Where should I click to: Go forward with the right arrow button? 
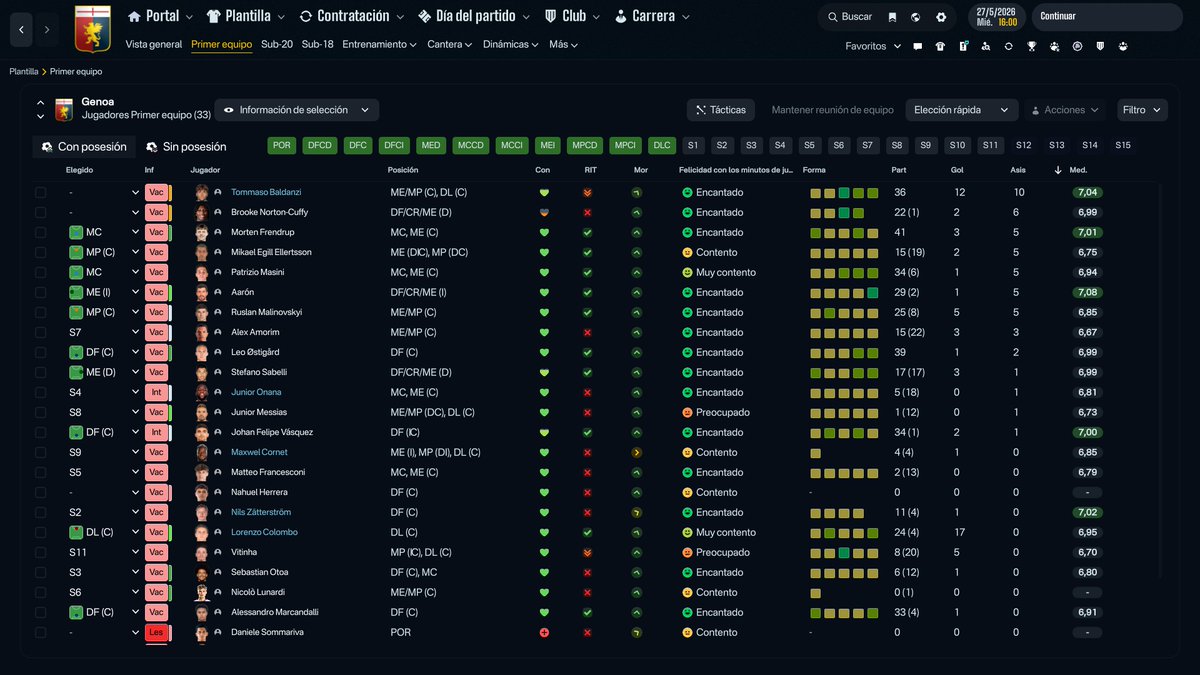[x=46, y=30]
